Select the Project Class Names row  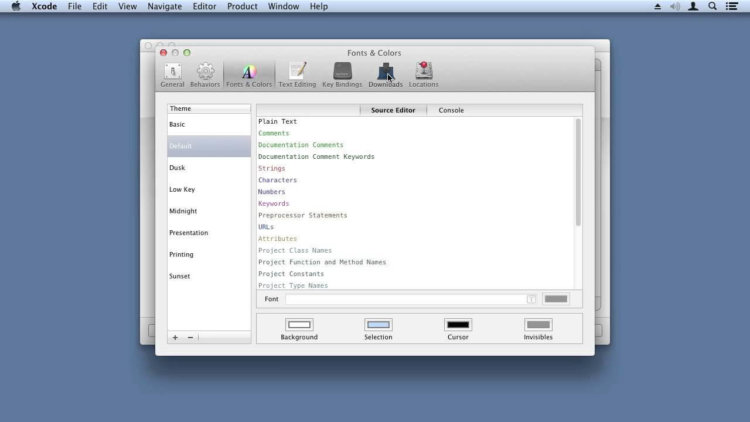416,251
